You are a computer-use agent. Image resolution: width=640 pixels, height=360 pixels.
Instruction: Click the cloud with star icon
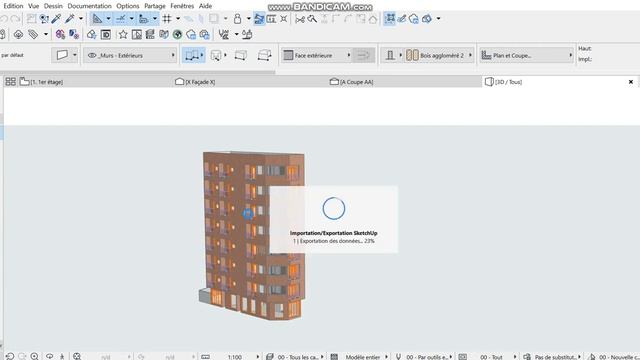[x=92, y=34]
